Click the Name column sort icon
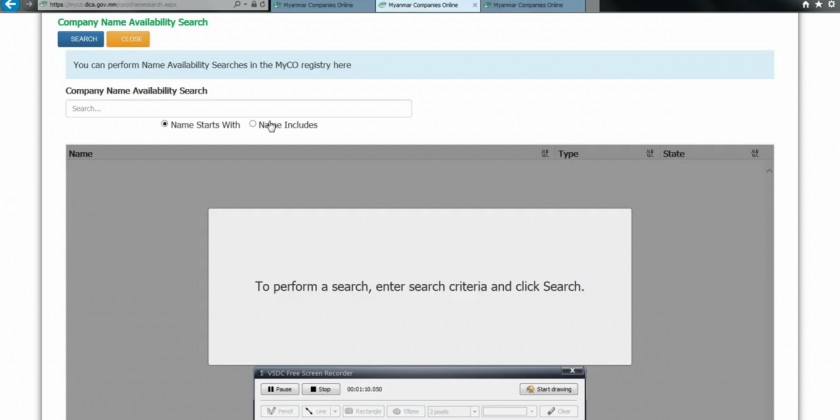The height and width of the screenshot is (420, 840). [x=545, y=154]
